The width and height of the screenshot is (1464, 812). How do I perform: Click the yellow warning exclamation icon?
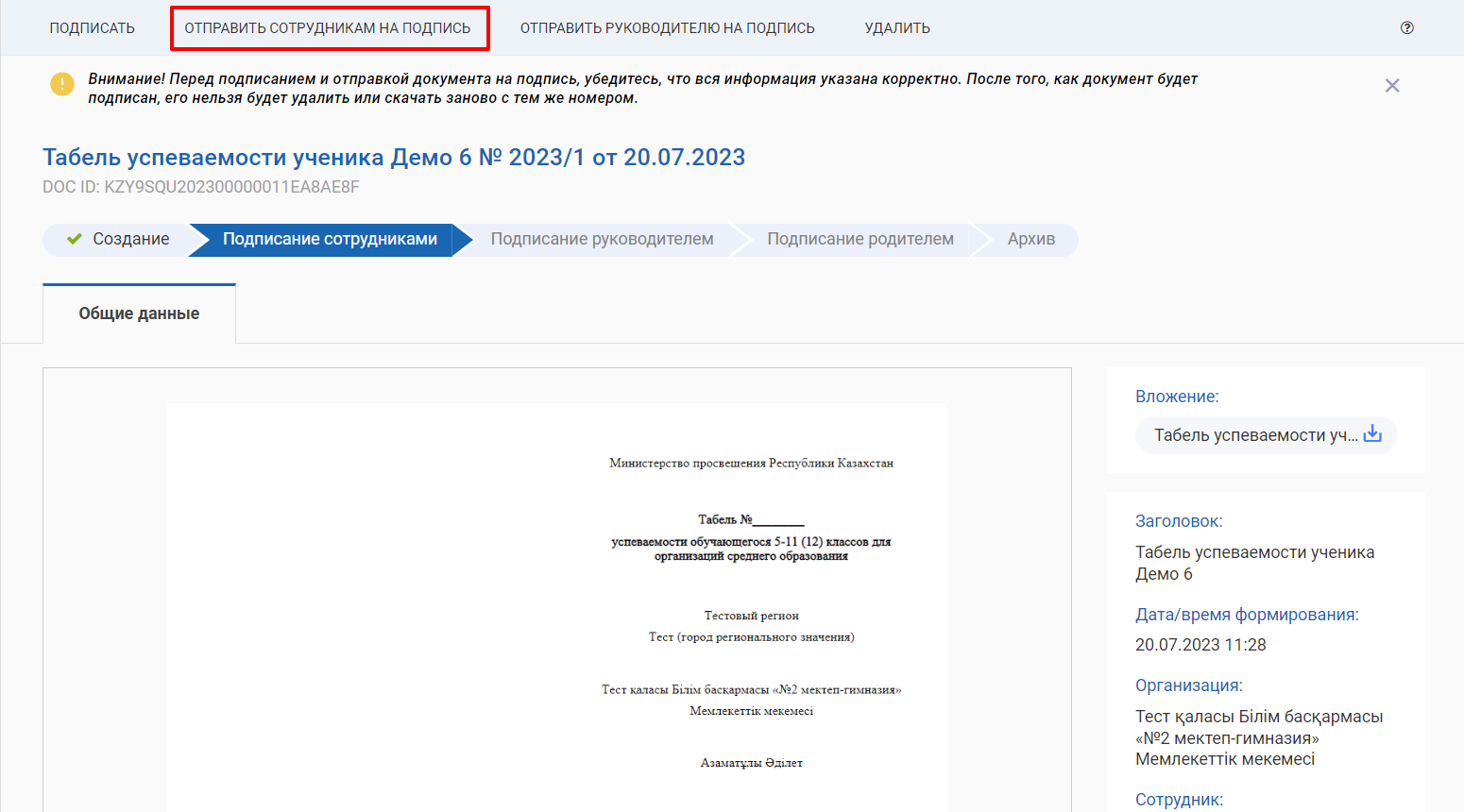click(62, 85)
